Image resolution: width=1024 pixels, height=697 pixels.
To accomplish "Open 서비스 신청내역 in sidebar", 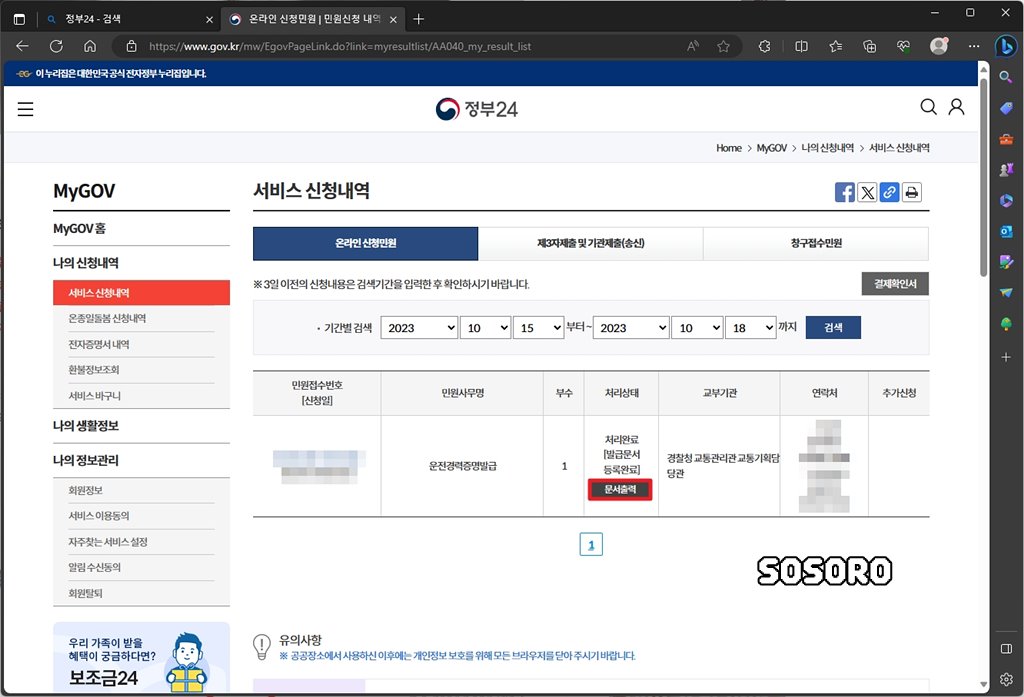I will pyautogui.click(x=141, y=293).
